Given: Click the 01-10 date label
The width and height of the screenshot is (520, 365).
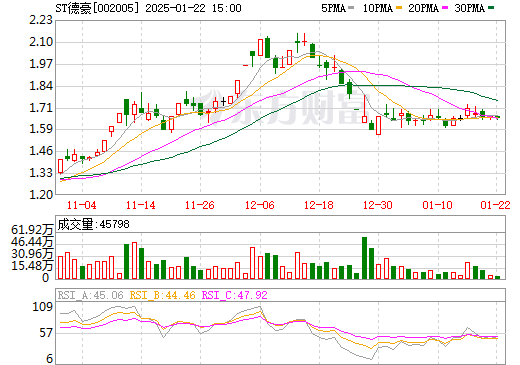Looking at the screenshot, I should click(x=437, y=205).
